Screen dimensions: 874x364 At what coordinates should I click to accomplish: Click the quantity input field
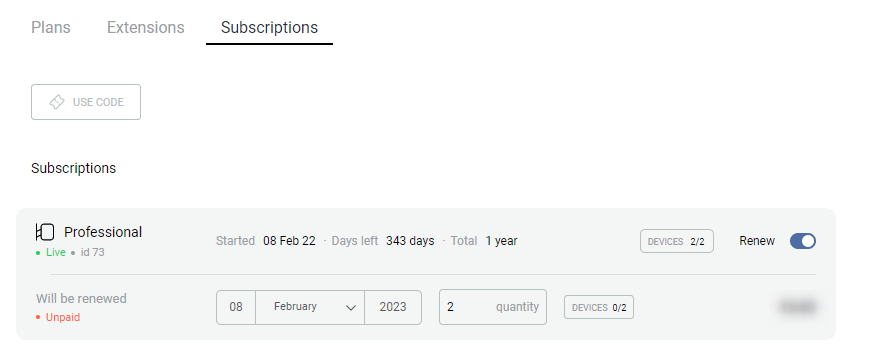493,307
